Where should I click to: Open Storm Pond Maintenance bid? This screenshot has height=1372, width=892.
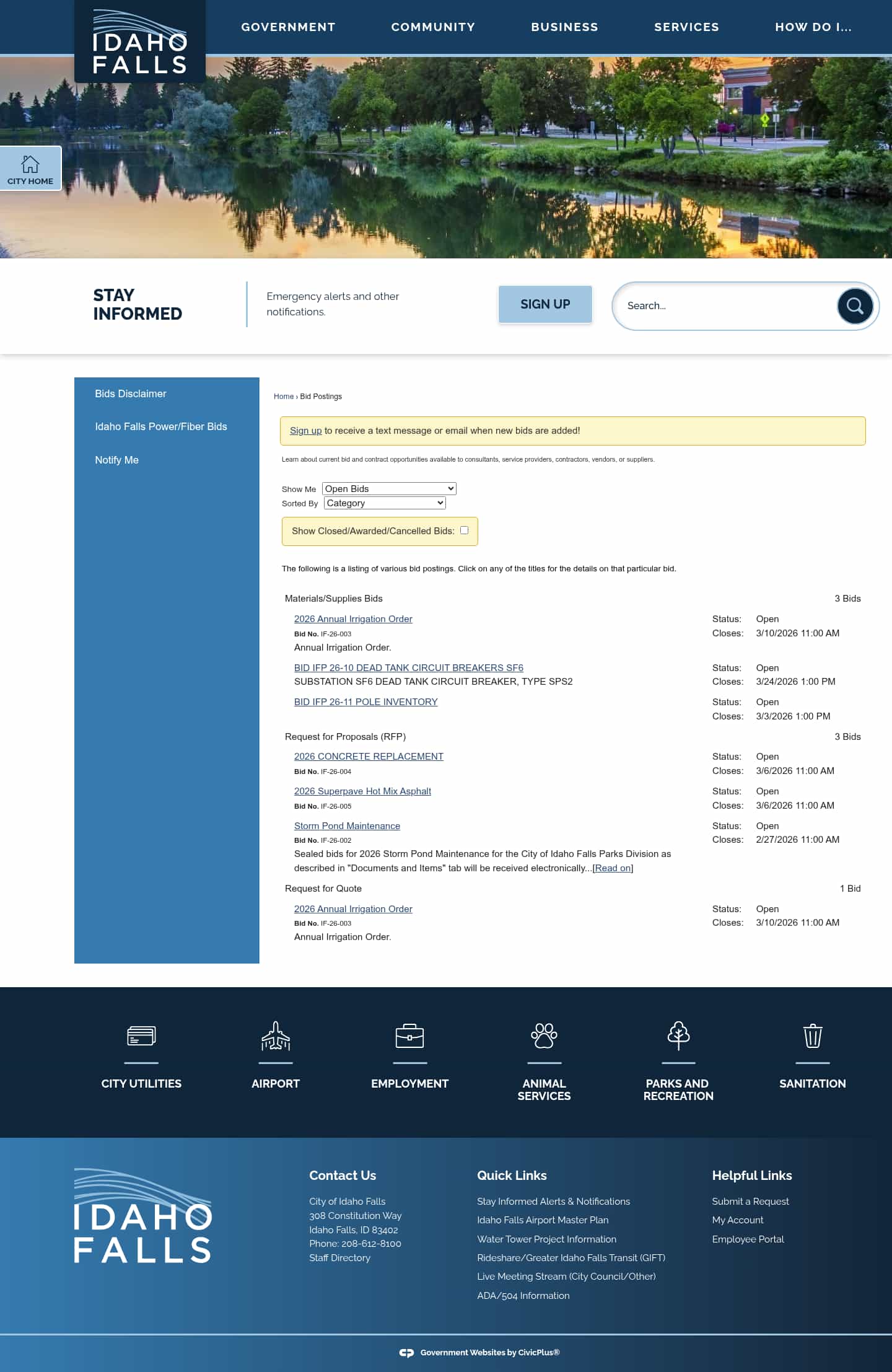(347, 826)
